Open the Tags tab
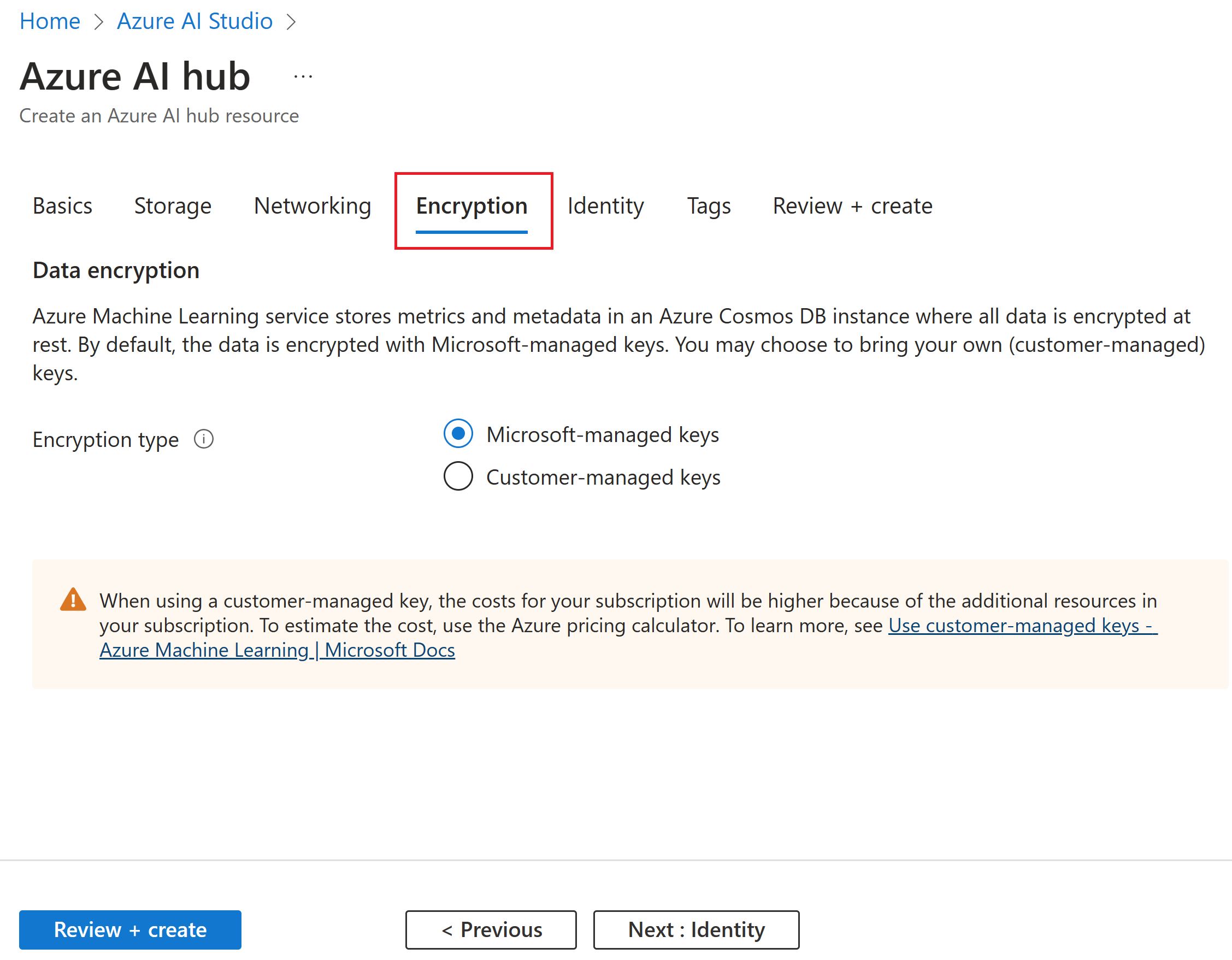This screenshot has width=1232, height=960. click(x=709, y=206)
